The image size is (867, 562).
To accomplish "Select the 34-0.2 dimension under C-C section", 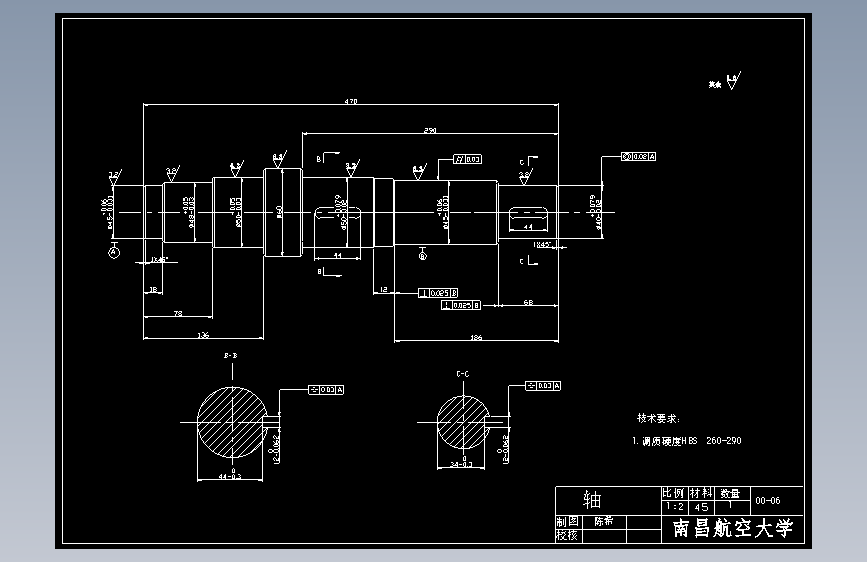I will 461,462.
